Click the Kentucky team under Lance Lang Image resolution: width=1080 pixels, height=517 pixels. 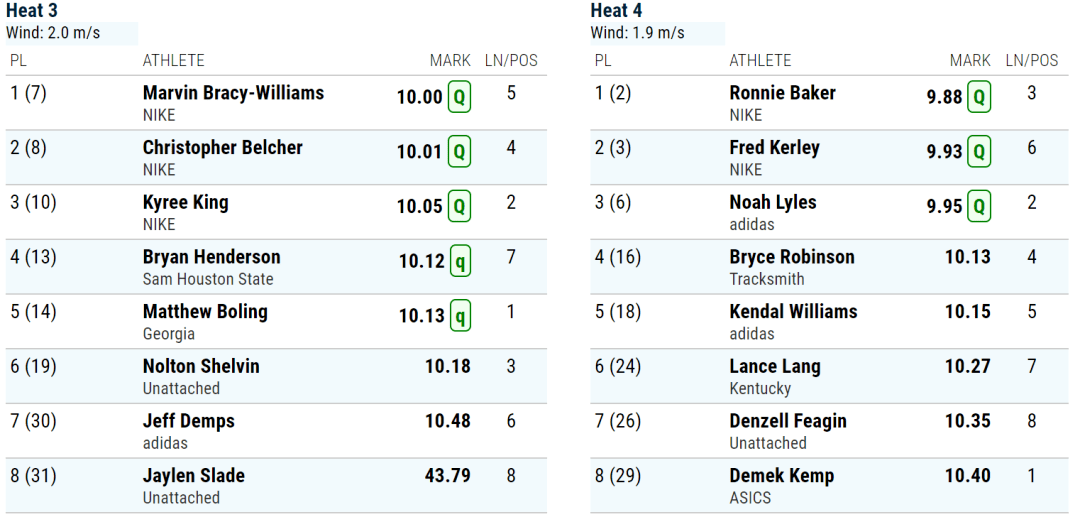click(760, 388)
